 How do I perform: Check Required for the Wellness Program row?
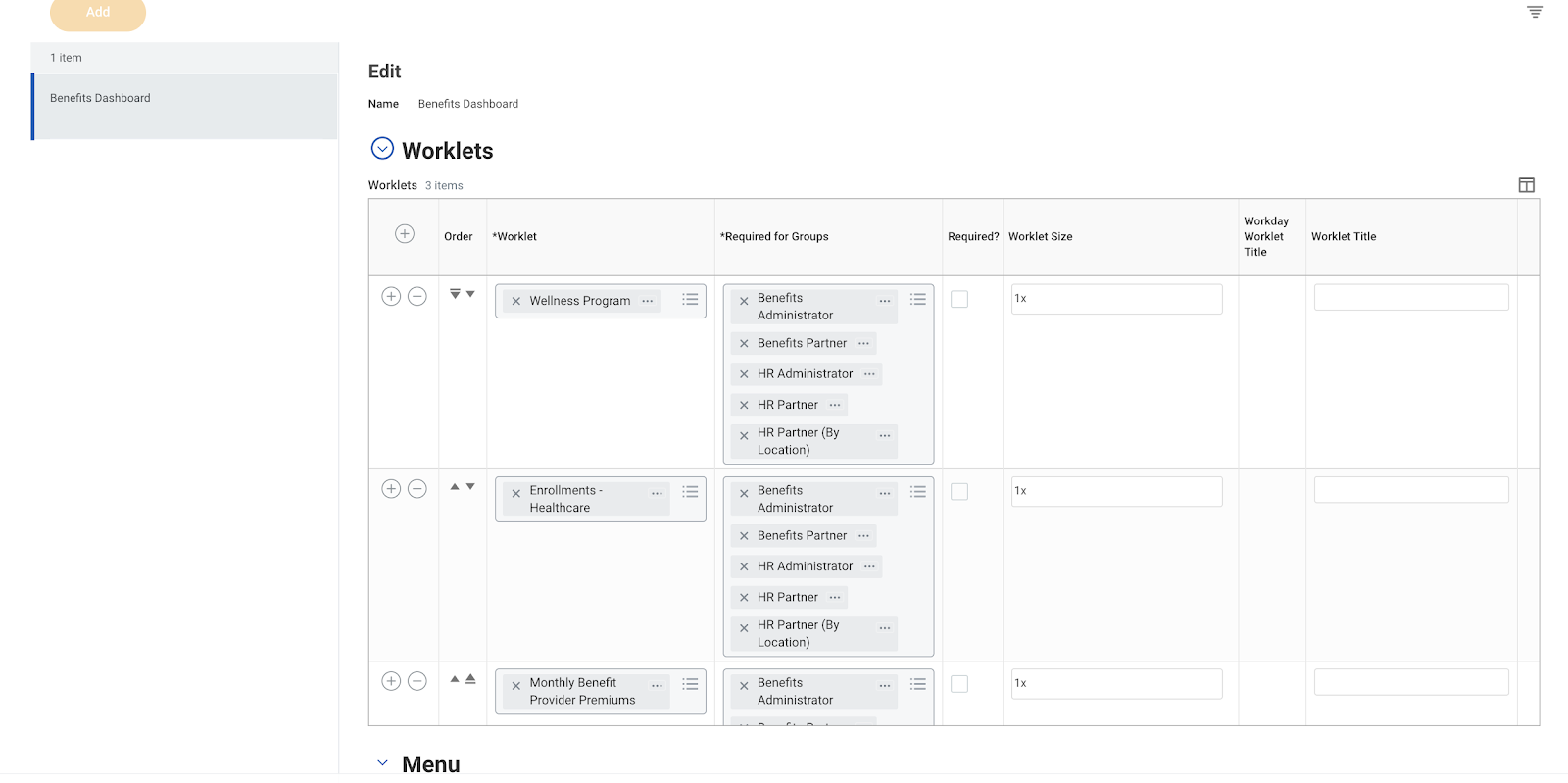click(958, 299)
